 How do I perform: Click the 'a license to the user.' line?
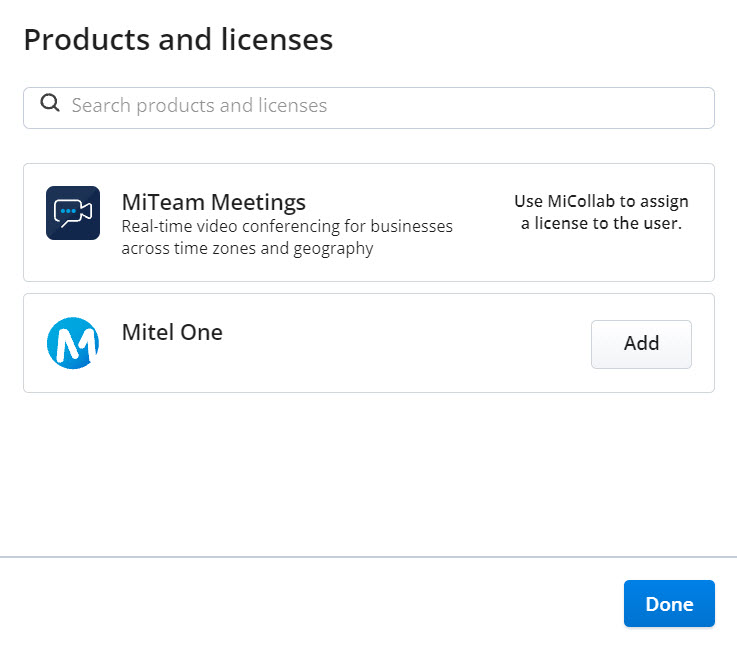pyautogui.click(x=601, y=223)
